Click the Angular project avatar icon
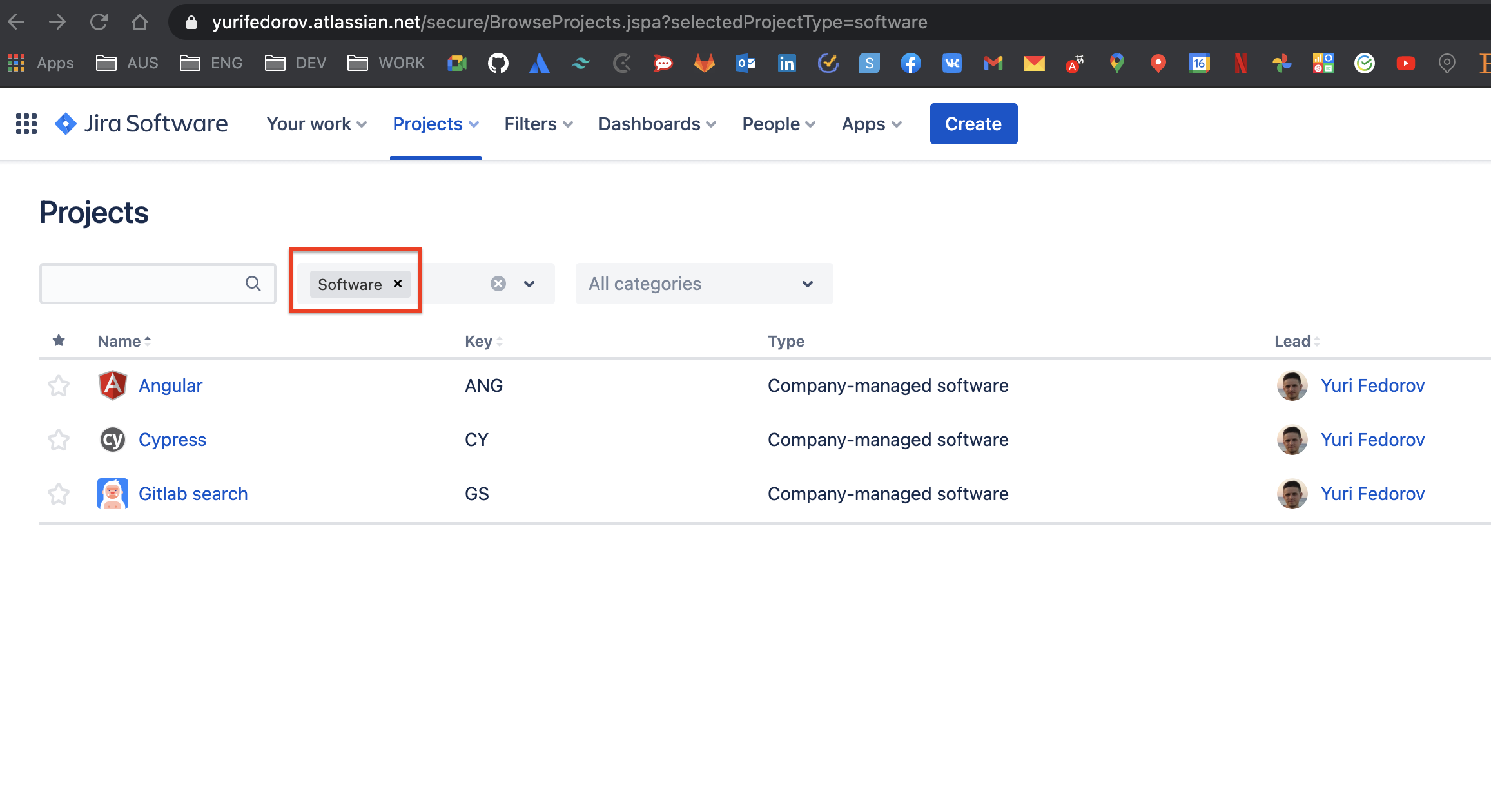Viewport: 1491px width, 812px height. 112,385
